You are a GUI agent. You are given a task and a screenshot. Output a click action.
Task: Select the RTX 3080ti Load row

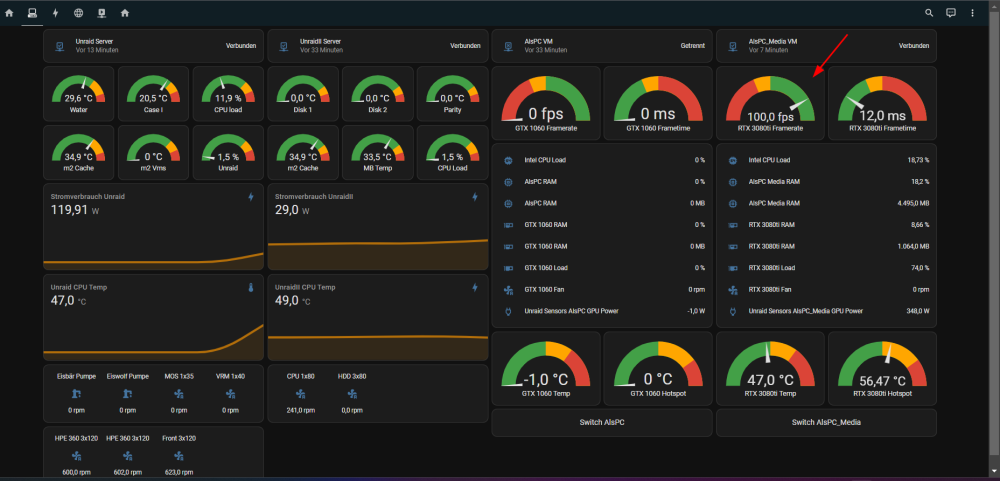[x=826, y=268]
